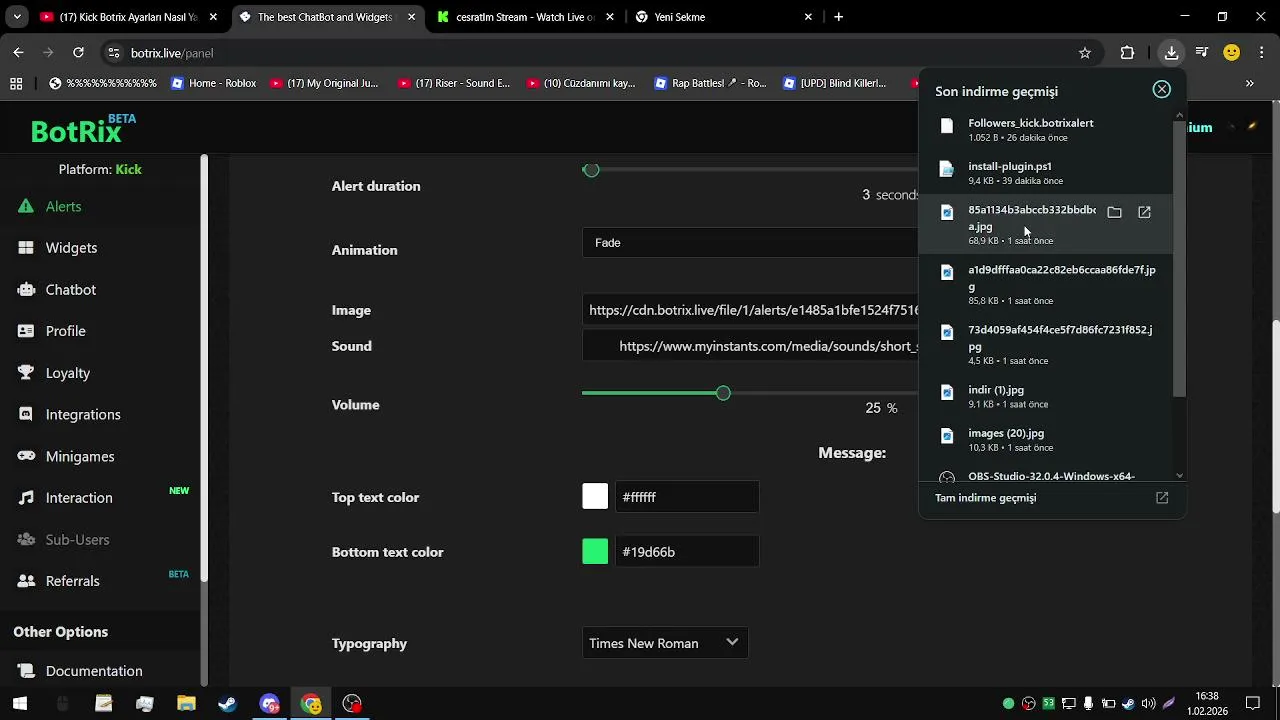Open 85a1134b3abccb332 jpg in new tab icon
1280x720 pixels.
point(1144,212)
